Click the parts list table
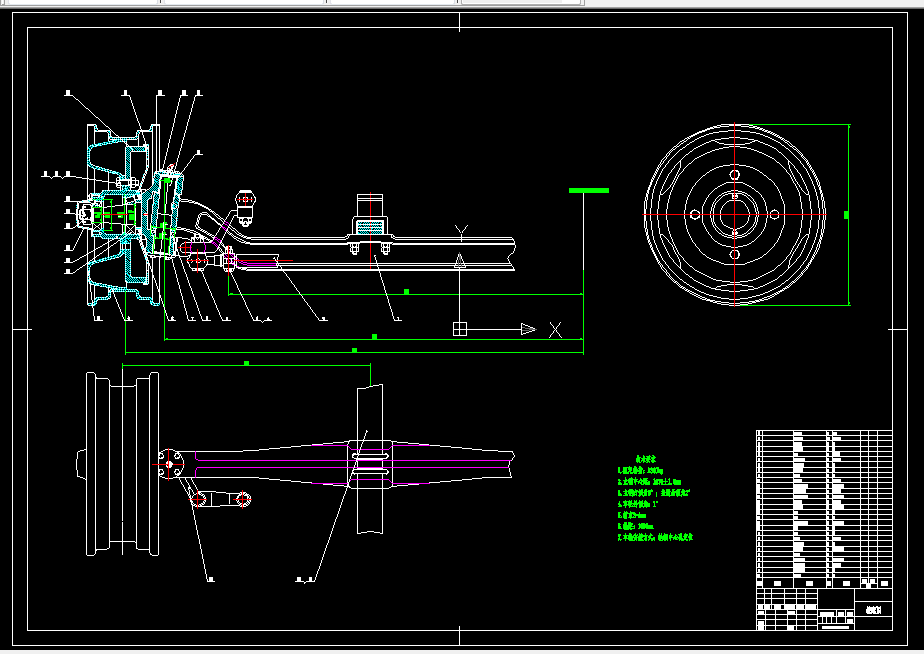Screen dimensions: 924x654 pyautogui.click(x=824, y=508)
